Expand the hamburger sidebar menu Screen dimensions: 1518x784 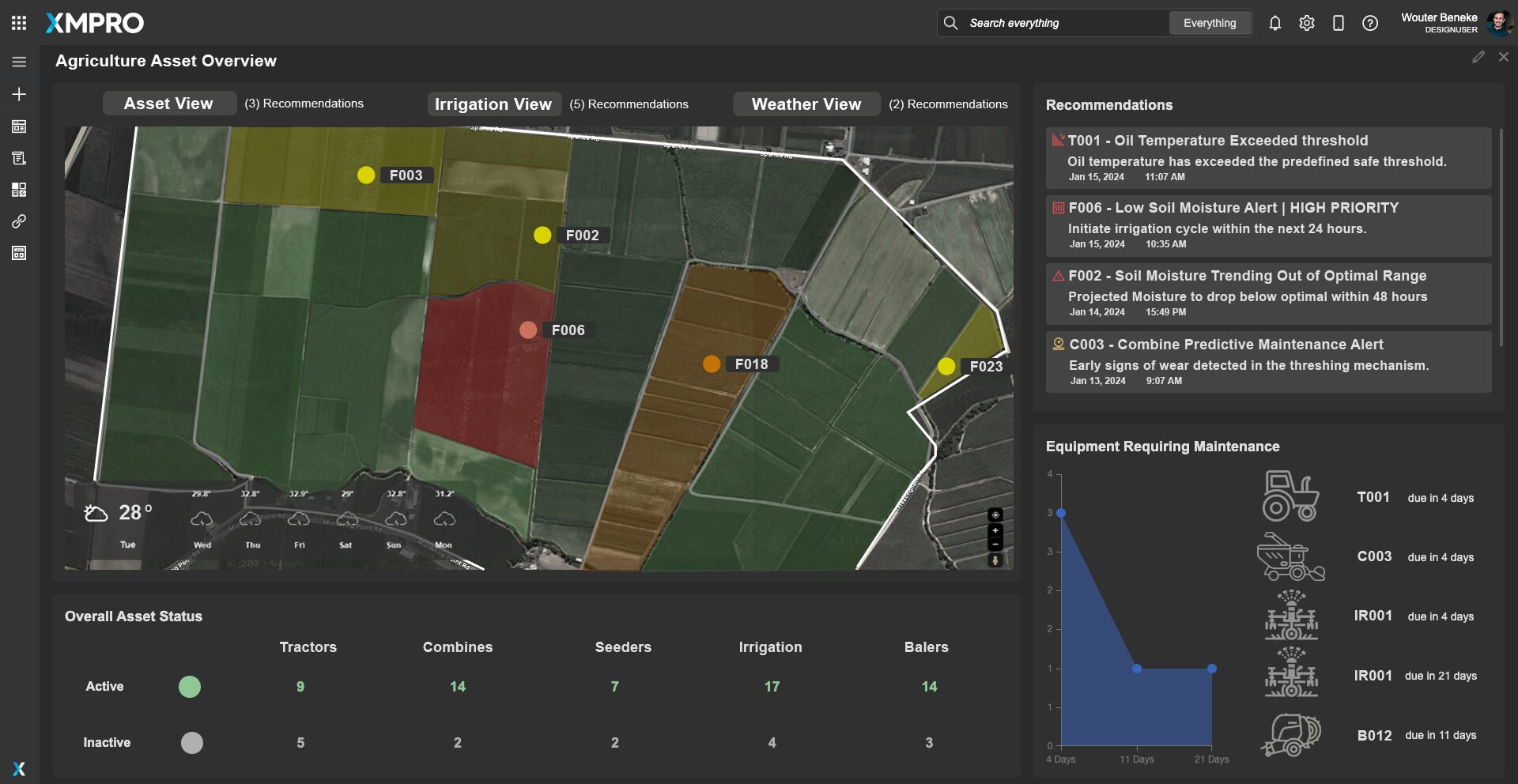point(19,62)
